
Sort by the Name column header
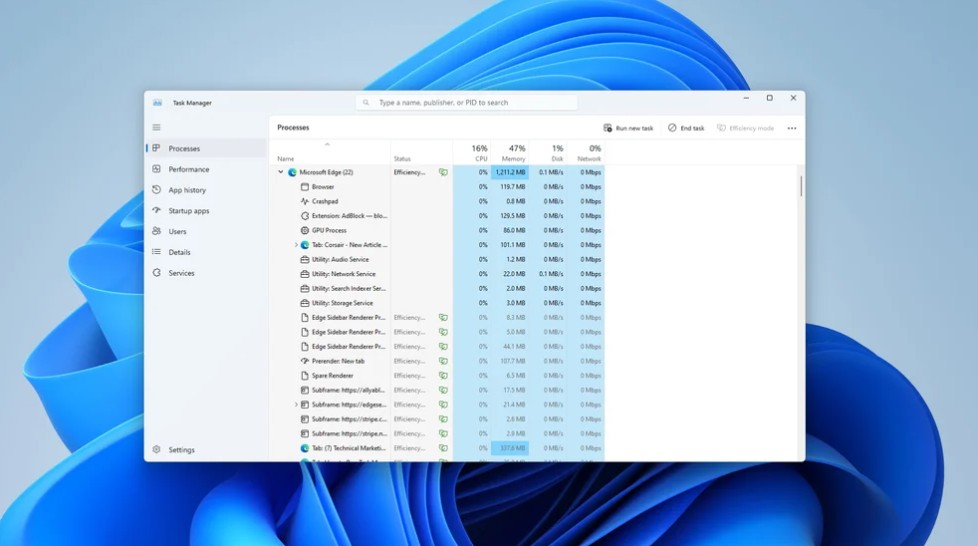286,159
